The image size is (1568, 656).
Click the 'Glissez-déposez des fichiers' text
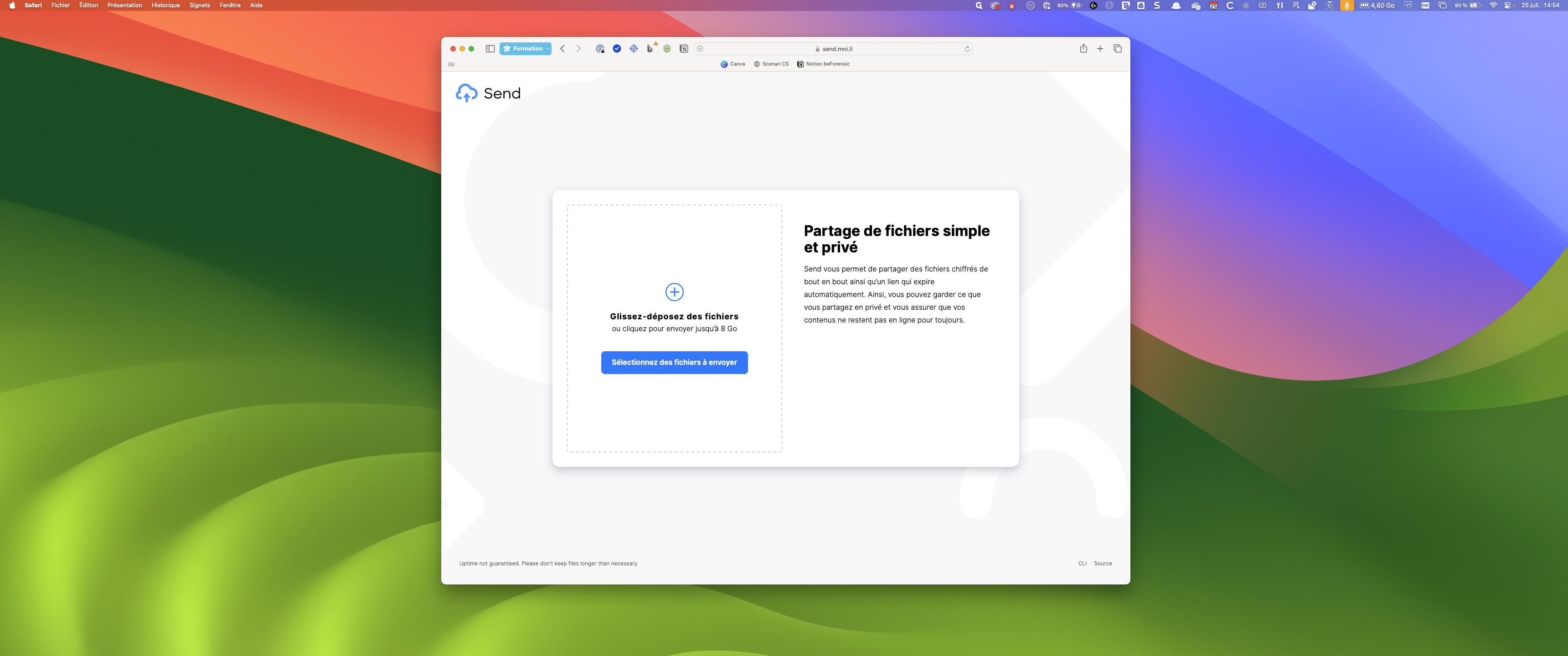674,317
